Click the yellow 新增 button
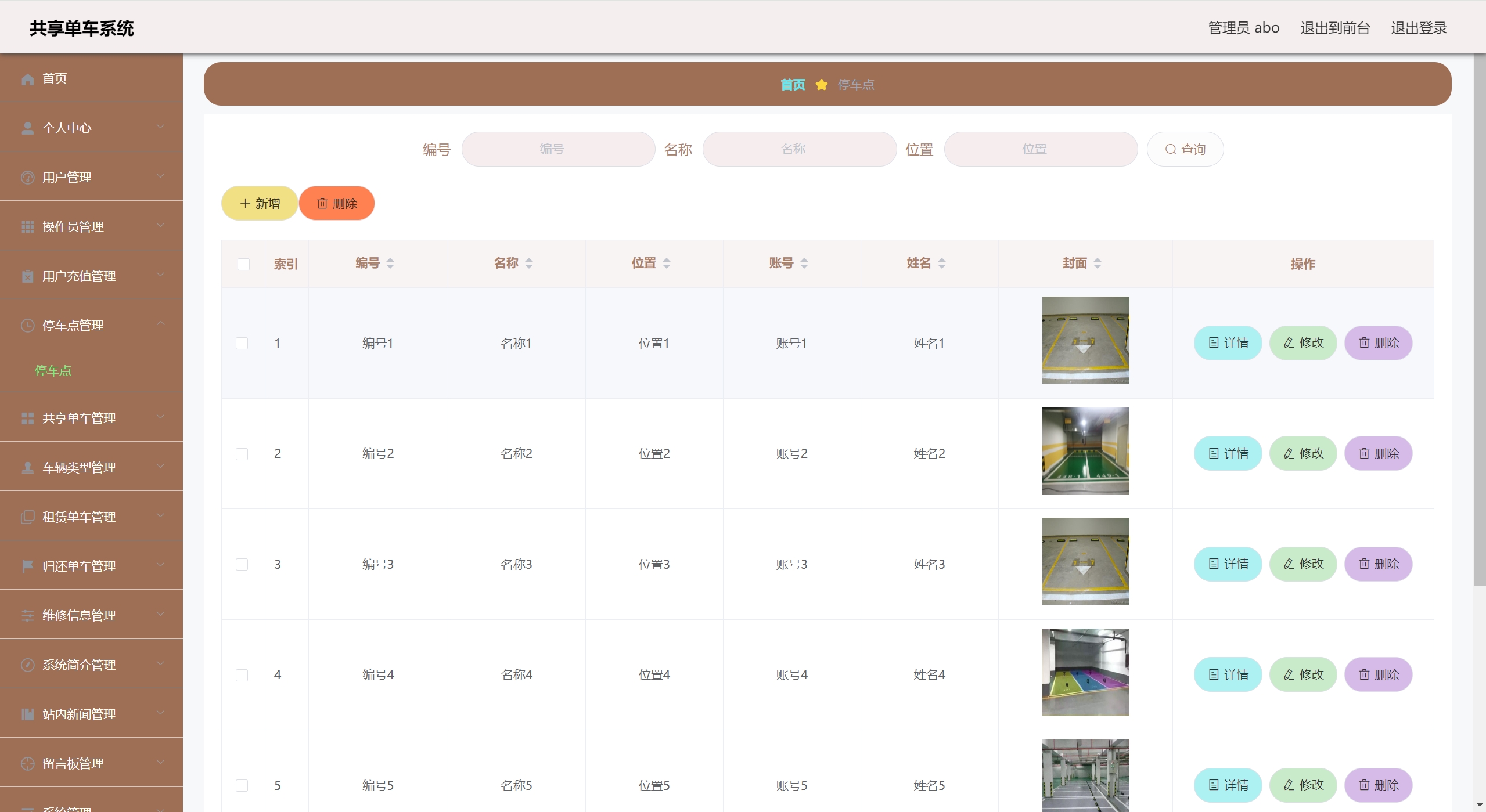The height and width of the screenshot is (812, 1486). point(260,204)
